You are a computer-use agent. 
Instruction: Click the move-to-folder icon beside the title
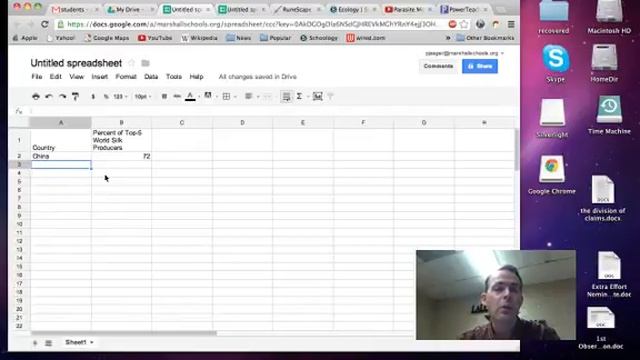tap(145, 63)
